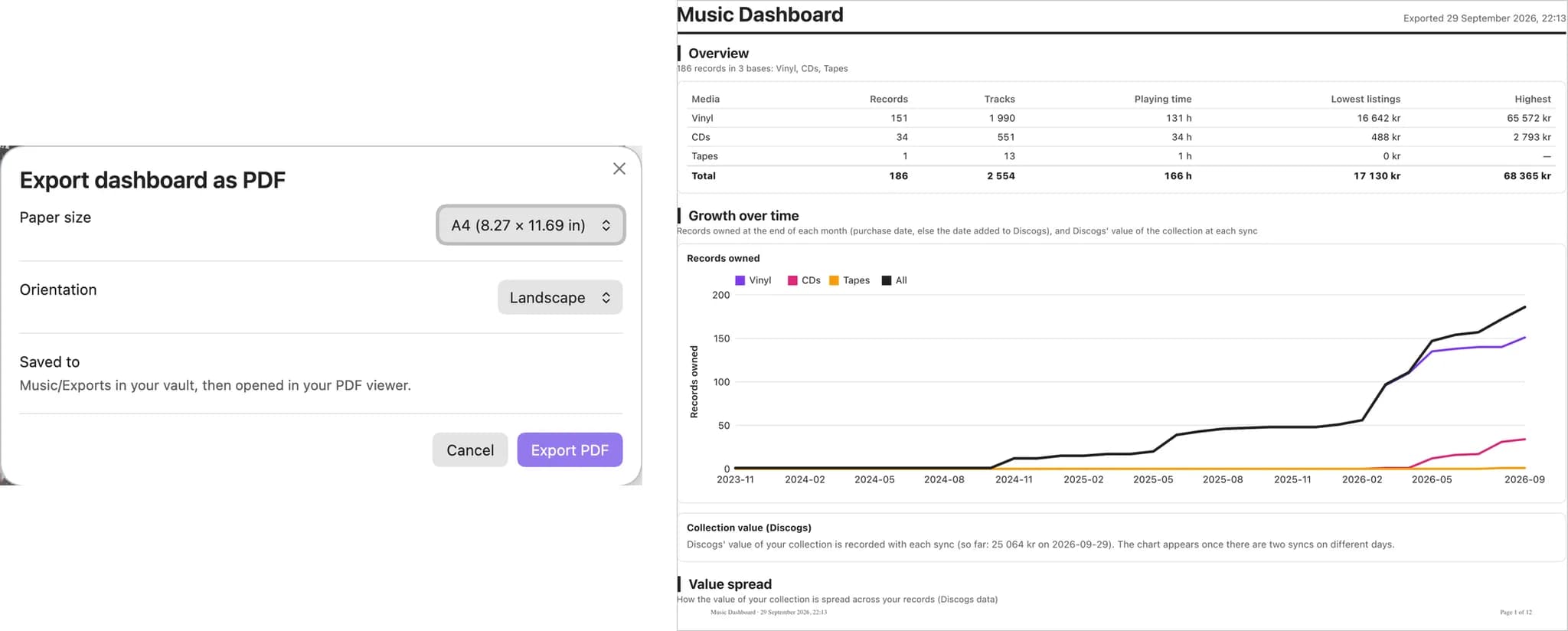Click the "16 642 kr" Vinyl lowest listings value

click(1379, 118)
